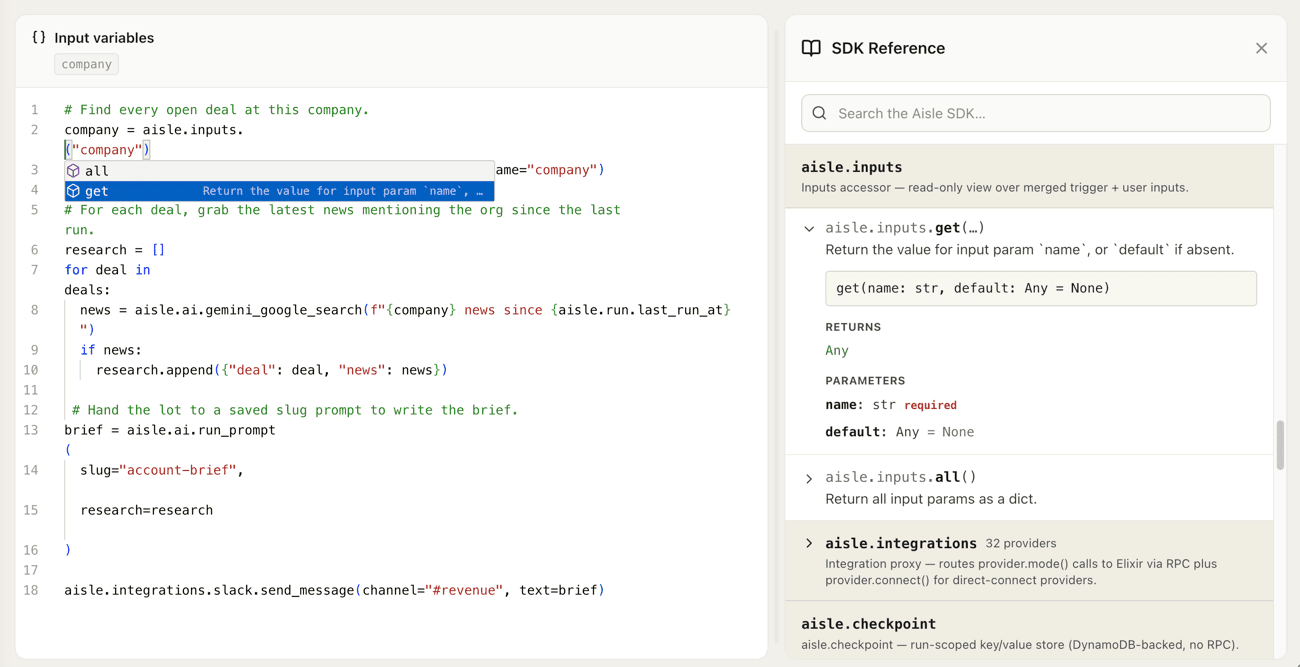
Task: Click the cube icon beside 'all' suggestion
Action: [x=73, y=171]
